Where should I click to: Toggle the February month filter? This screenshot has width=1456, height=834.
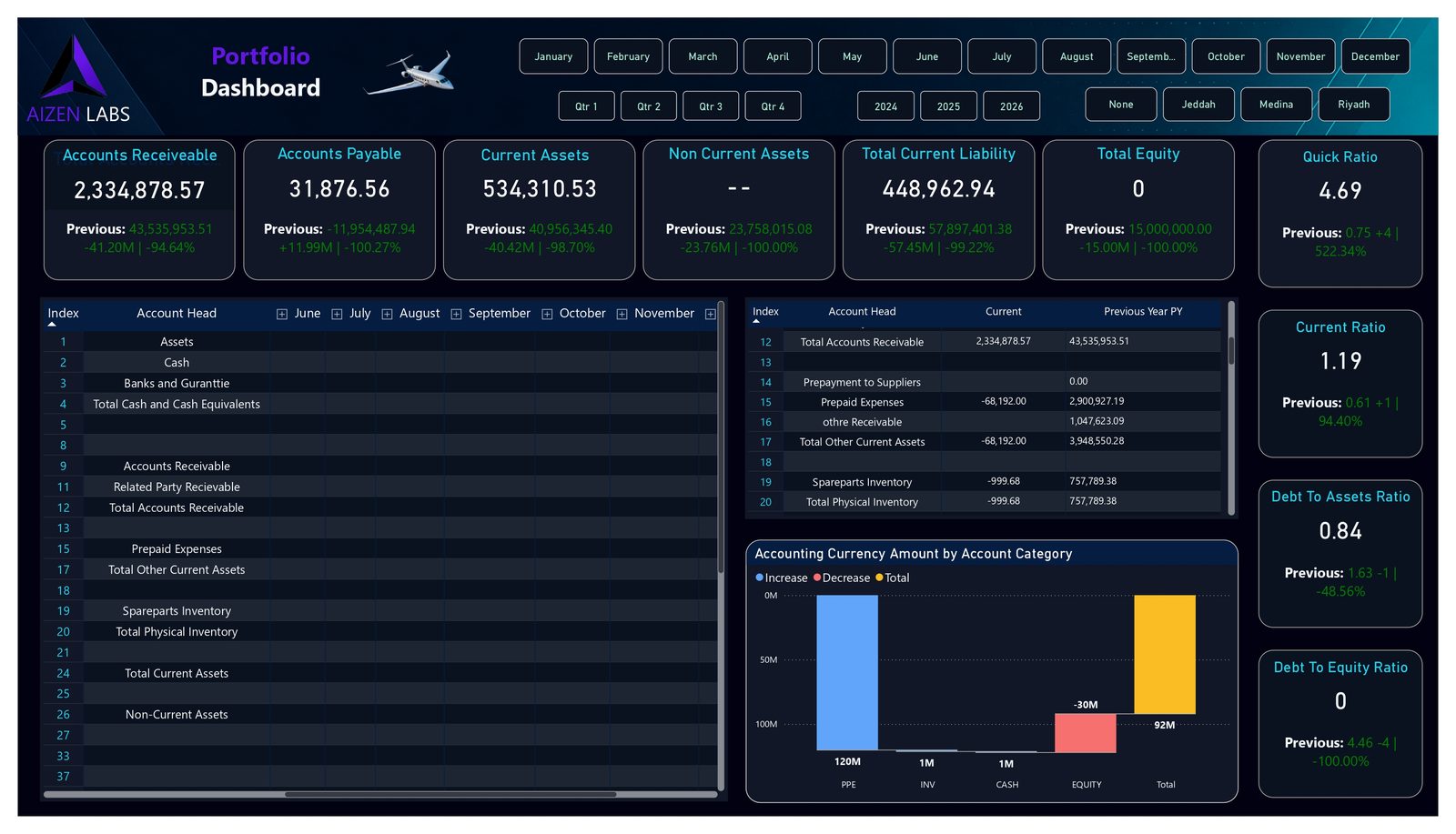point(628,56)
